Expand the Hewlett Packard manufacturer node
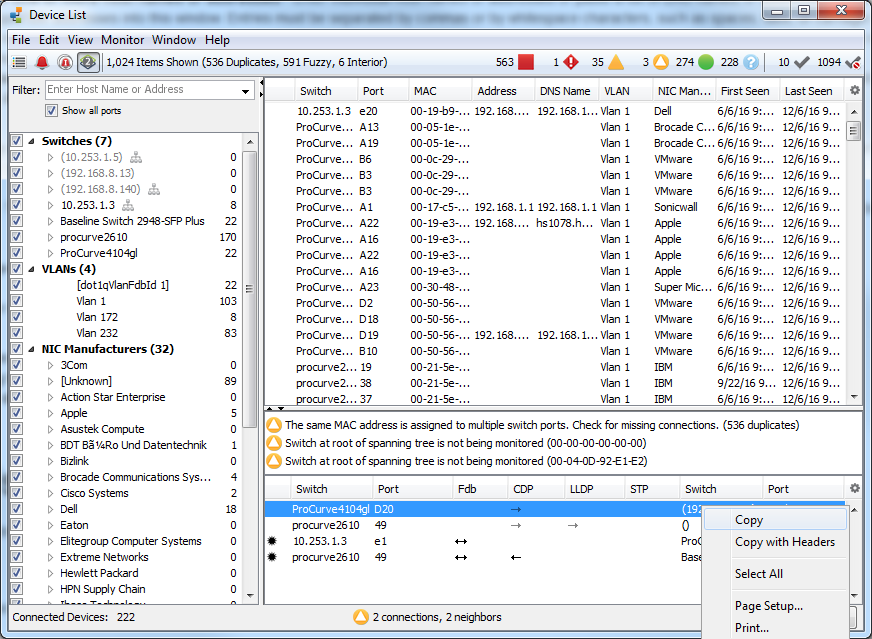This screenshot has height=639, width=872. [x=51, y=573]
